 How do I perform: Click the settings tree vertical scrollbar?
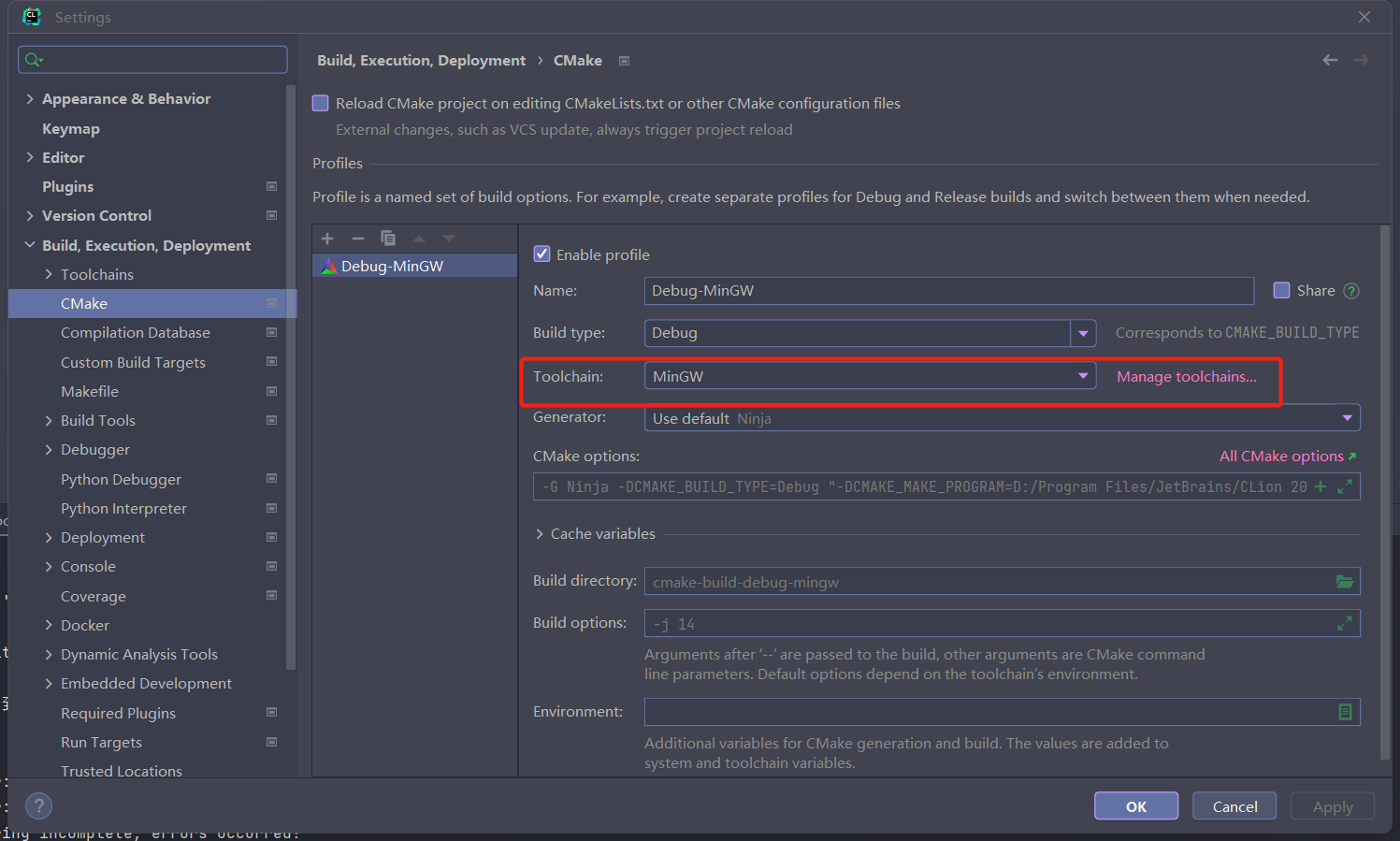pyautogui.click(x=291, y=378)
